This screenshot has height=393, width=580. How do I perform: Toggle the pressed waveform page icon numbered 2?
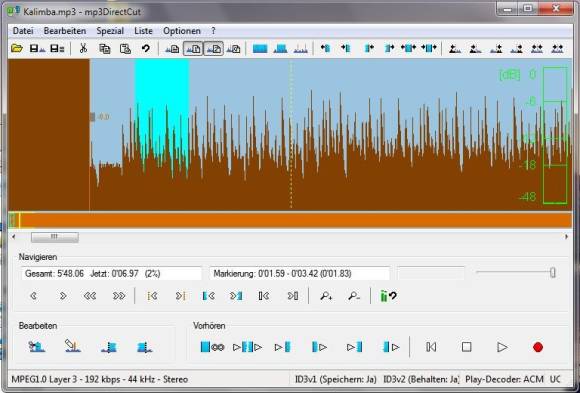[214, 48]
